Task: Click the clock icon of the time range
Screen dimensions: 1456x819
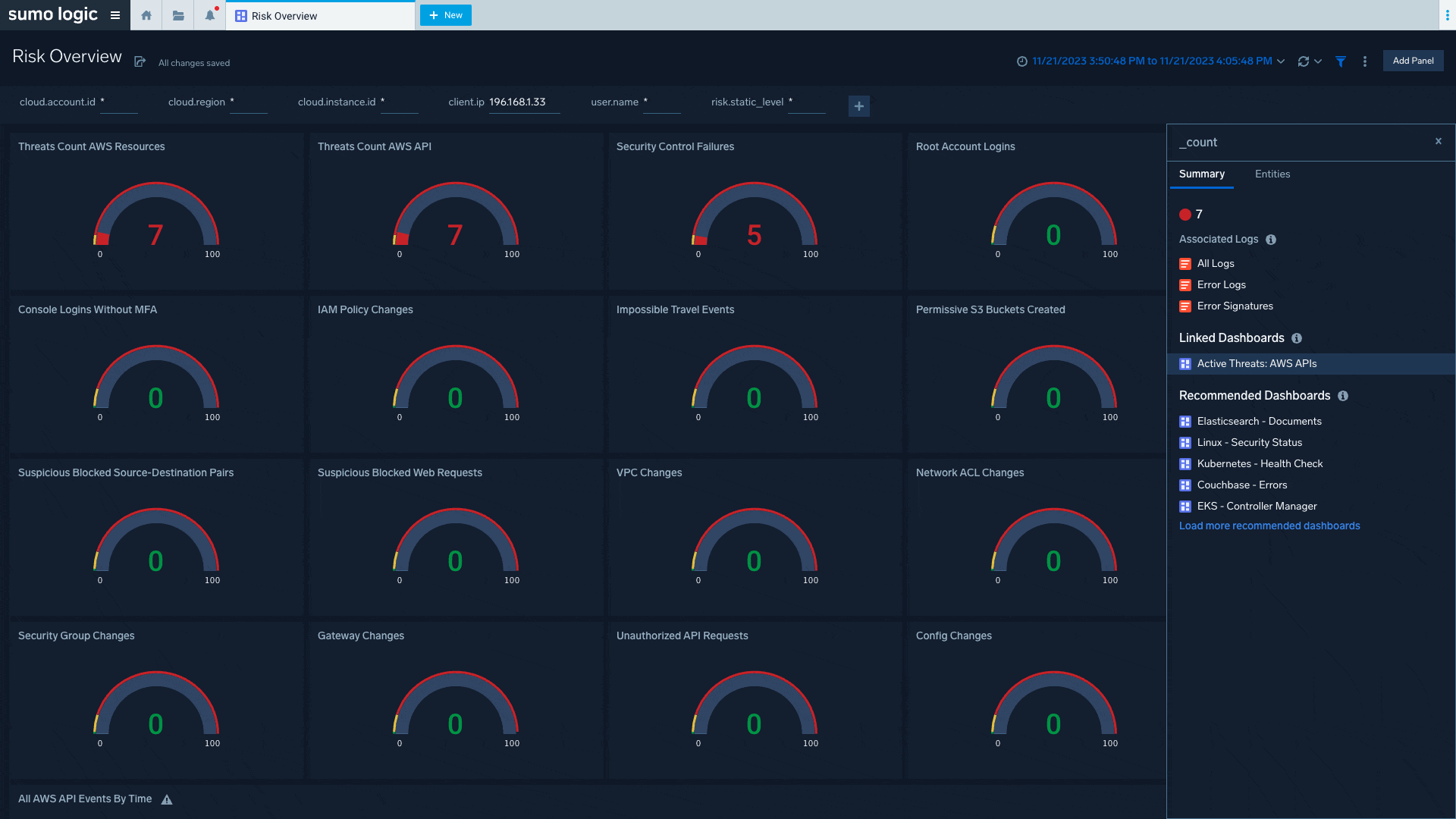Action: (1022, 61)
